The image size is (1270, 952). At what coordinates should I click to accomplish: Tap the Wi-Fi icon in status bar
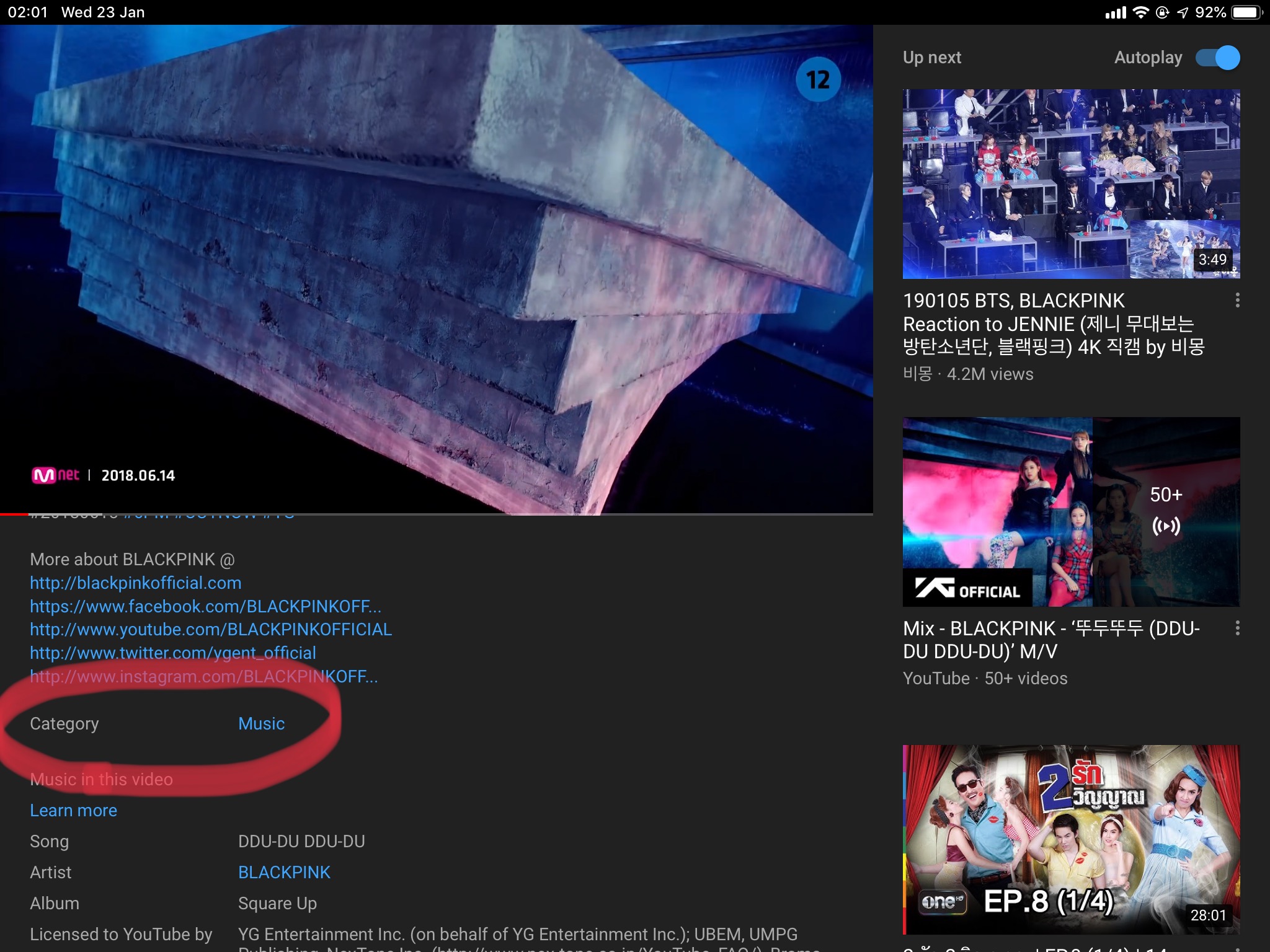pyautogui.click(x=1140, y=12)
